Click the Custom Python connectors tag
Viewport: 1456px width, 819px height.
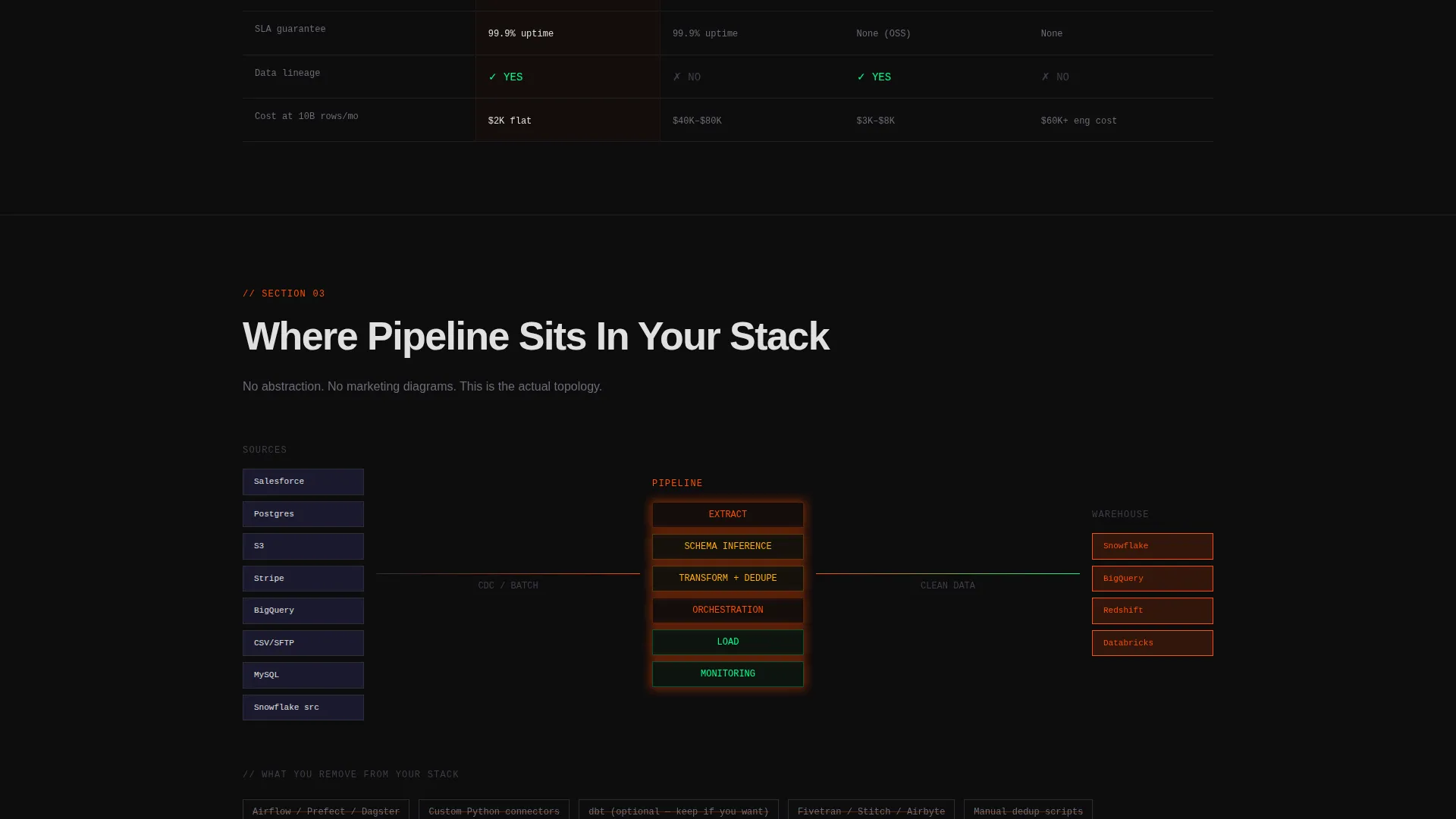494,810
